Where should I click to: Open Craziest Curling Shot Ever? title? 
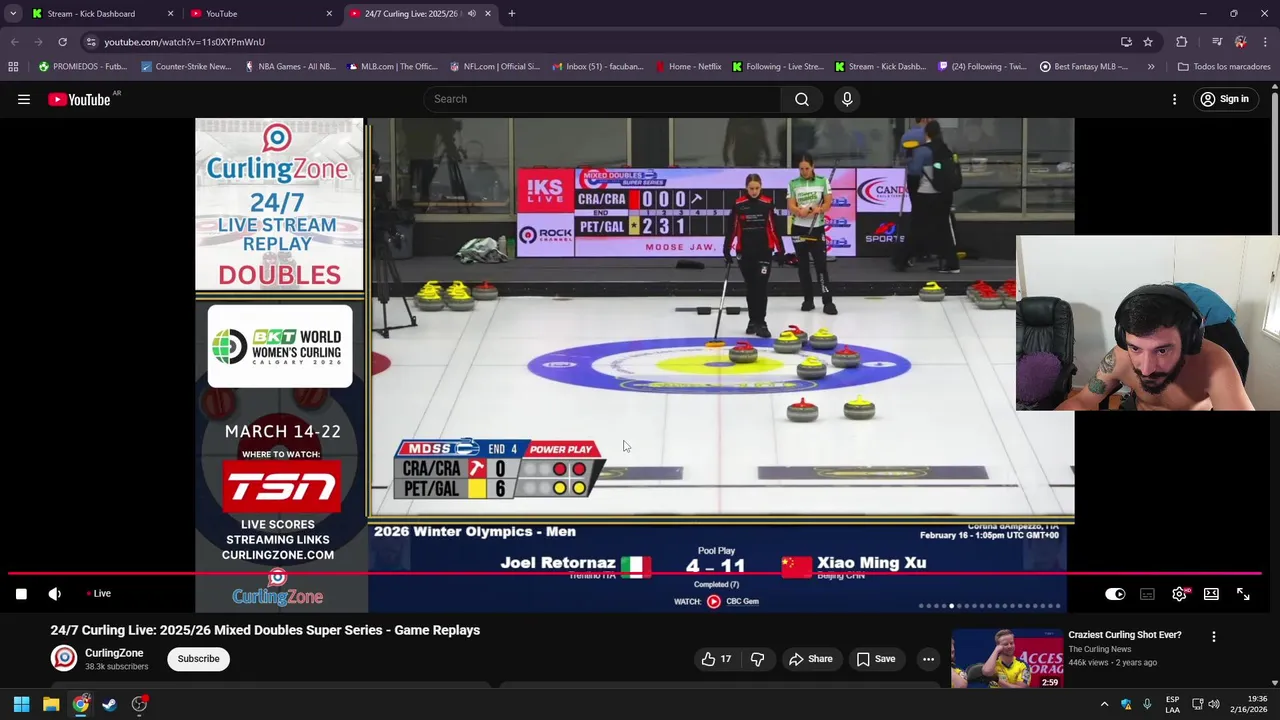point(1124,635)
